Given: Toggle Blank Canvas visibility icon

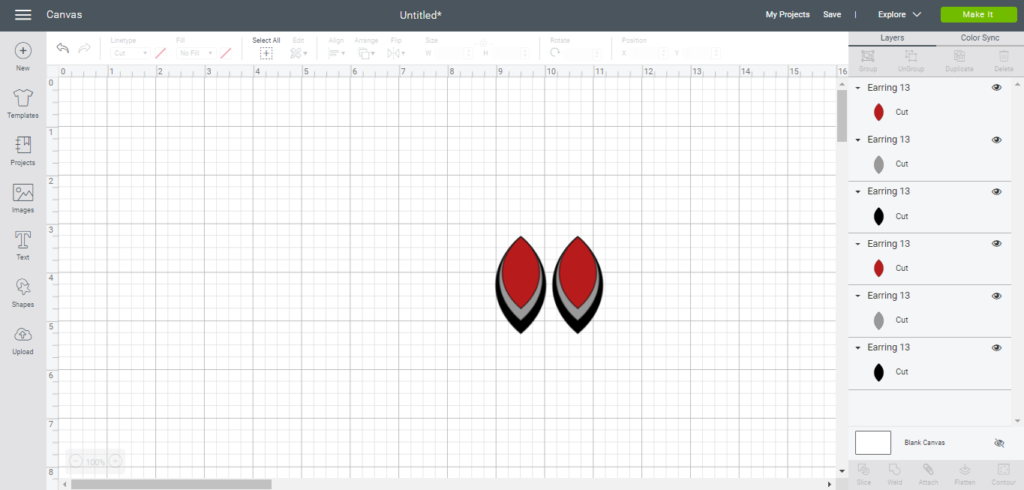Looking at the screenshot, I should 999,442.
